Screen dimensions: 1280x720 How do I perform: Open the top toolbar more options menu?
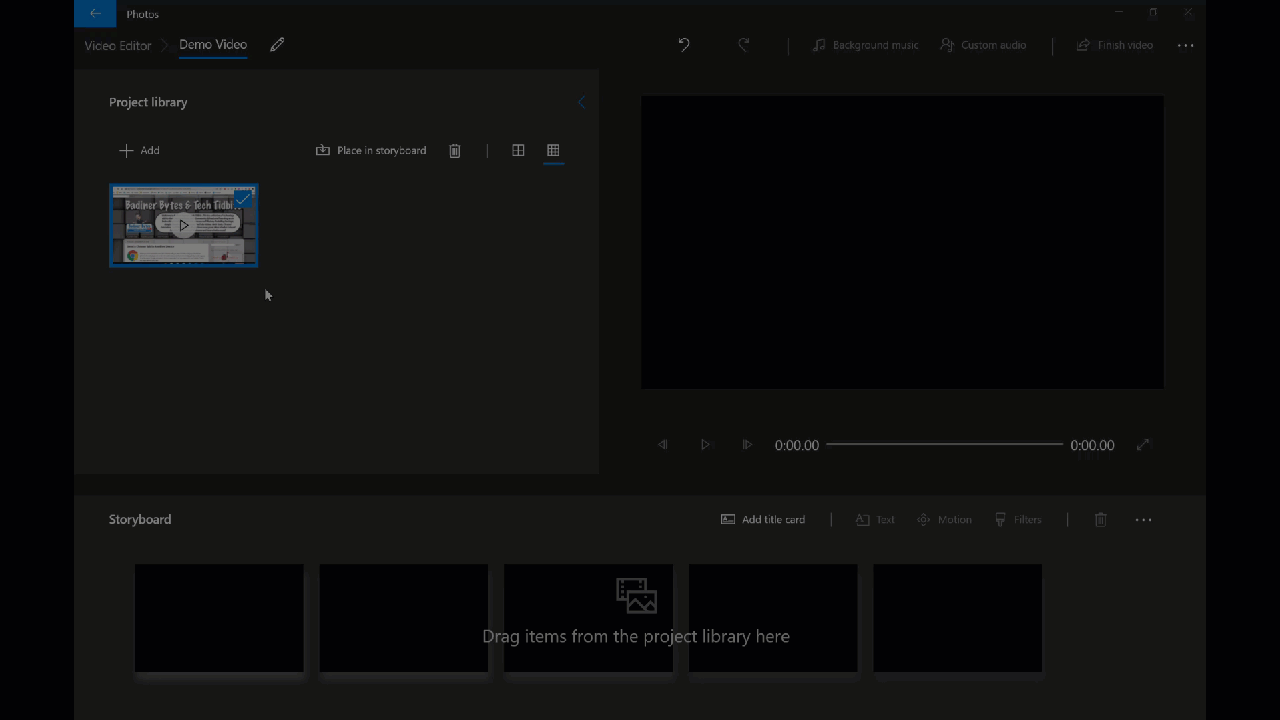(x=1186, y=45)
